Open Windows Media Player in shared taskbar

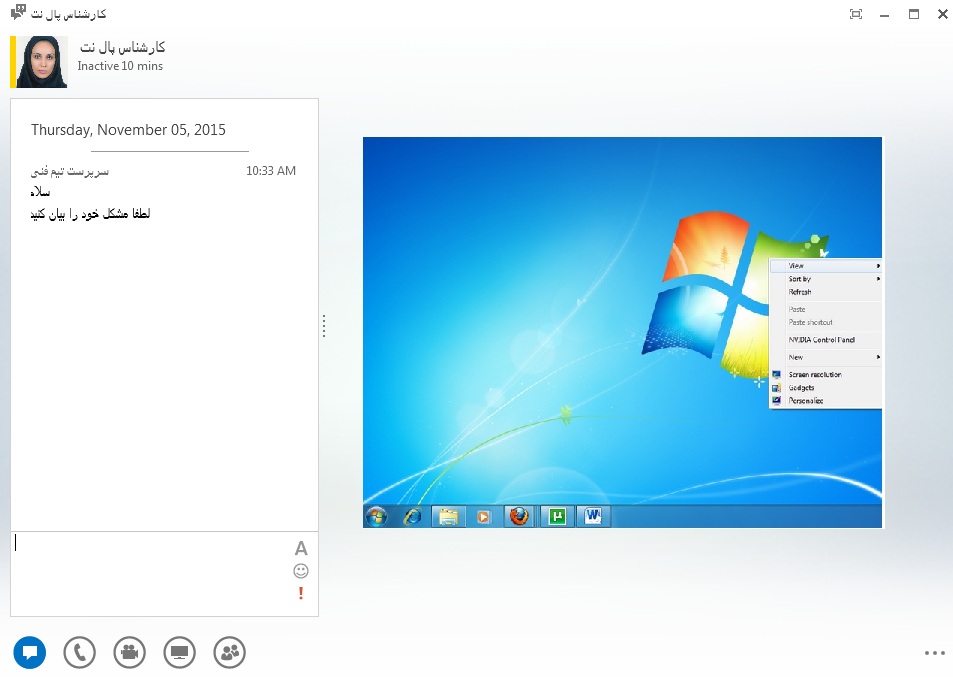[x=483, y=517]
